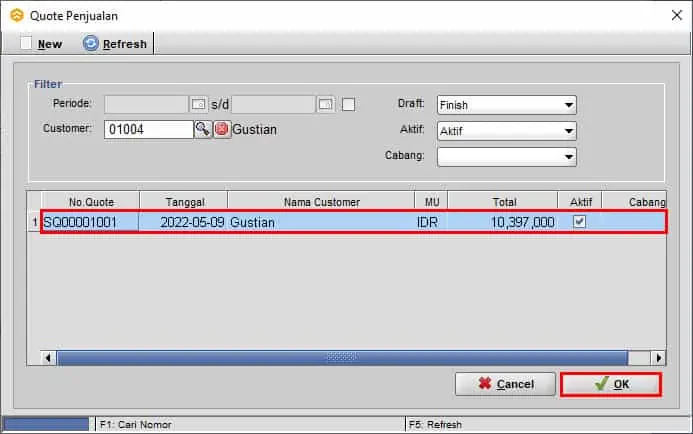Sort by the Tanggal column header
Screen dimensions: 693x434
pos(183,201)
